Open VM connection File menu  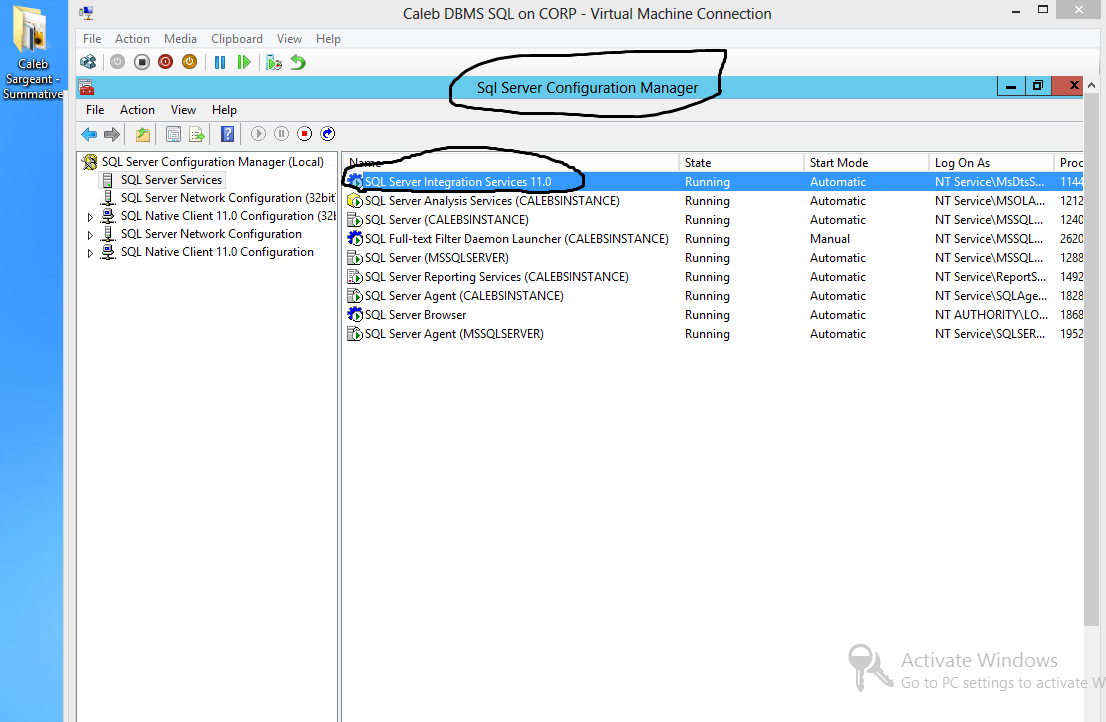tap(92, 39)
